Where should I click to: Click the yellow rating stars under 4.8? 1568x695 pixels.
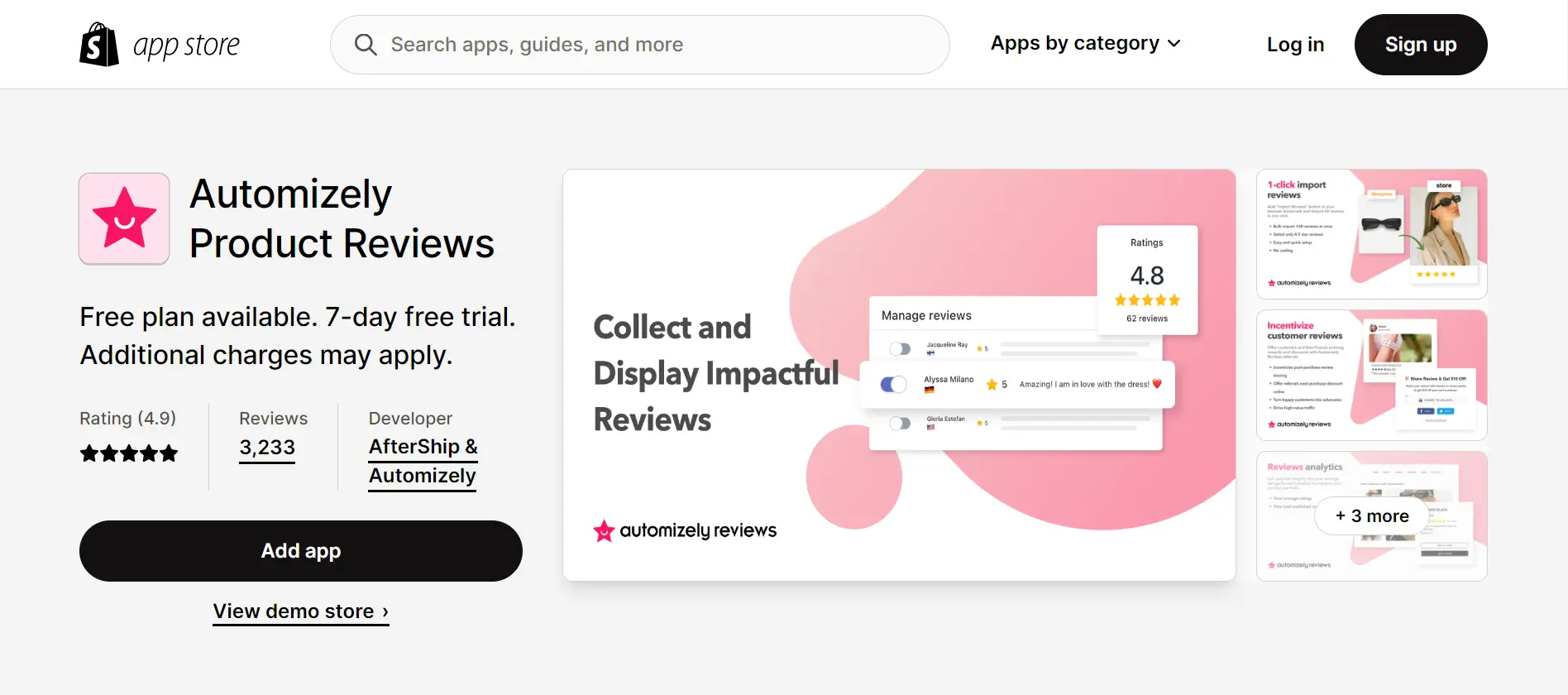[1147, 300]
